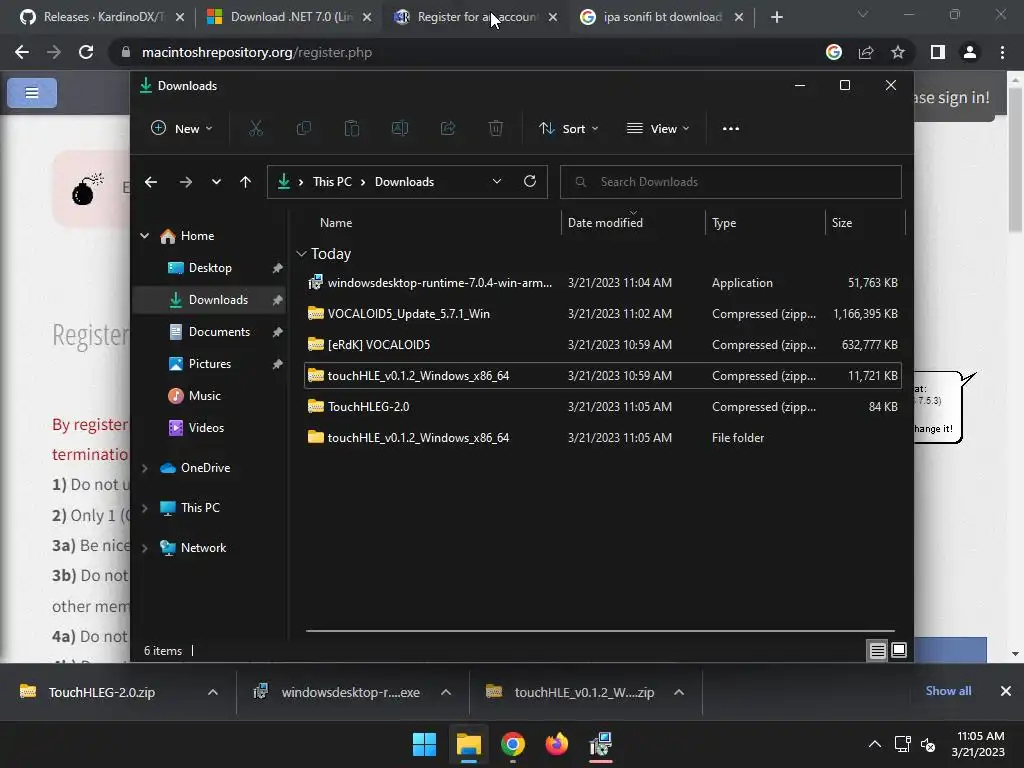The image size is (1024, 768).
Task: Bookmark this page with star icon
Action: pos(898,52)
